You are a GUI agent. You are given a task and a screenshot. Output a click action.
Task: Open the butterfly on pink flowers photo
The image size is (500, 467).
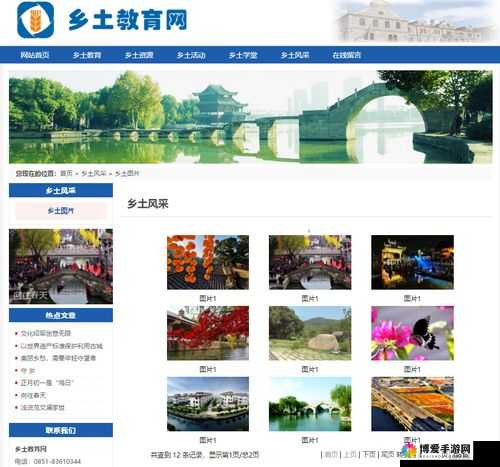click(x=412, y=333)
